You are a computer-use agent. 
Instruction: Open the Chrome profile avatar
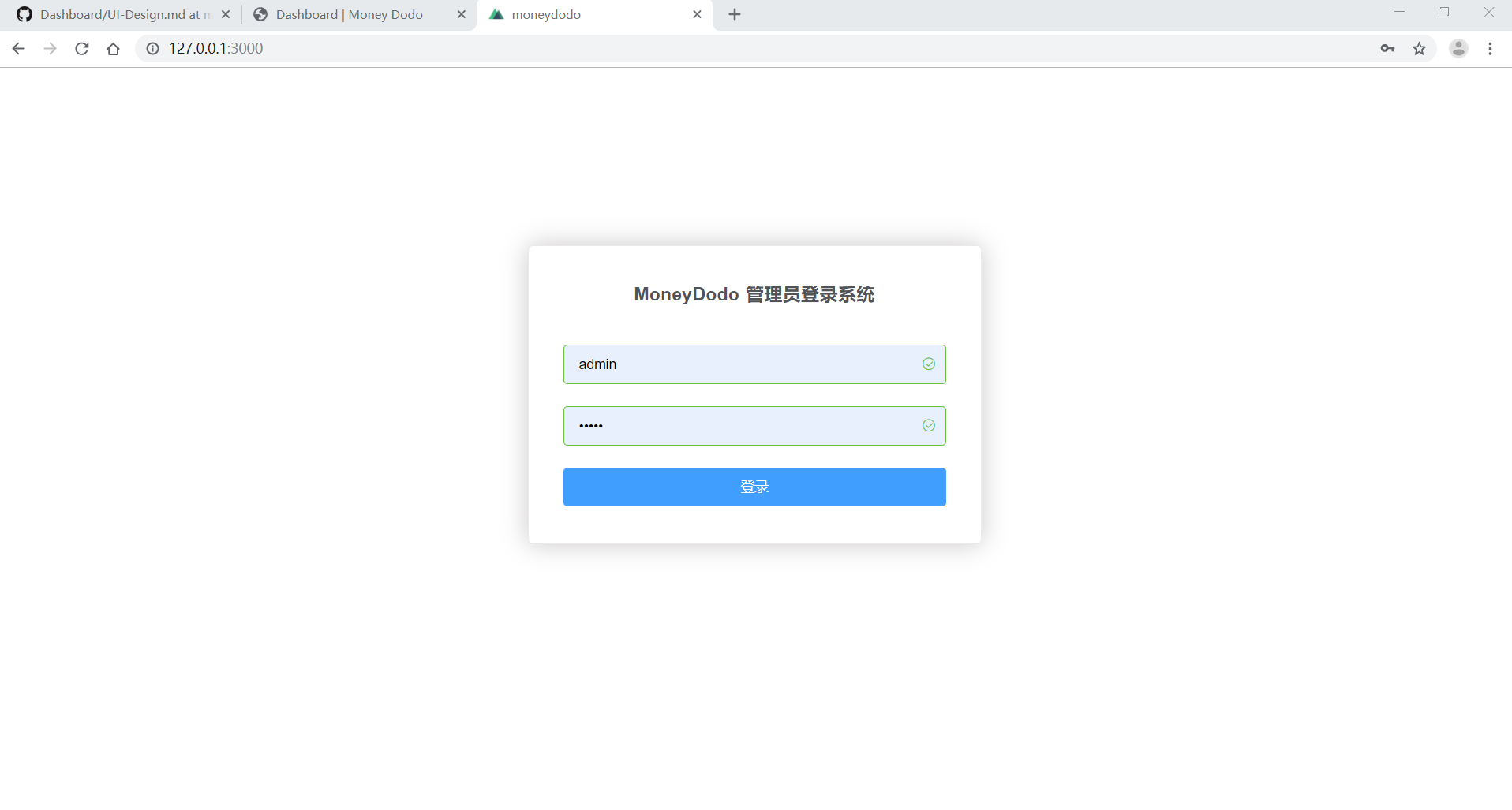point(1458,49)
